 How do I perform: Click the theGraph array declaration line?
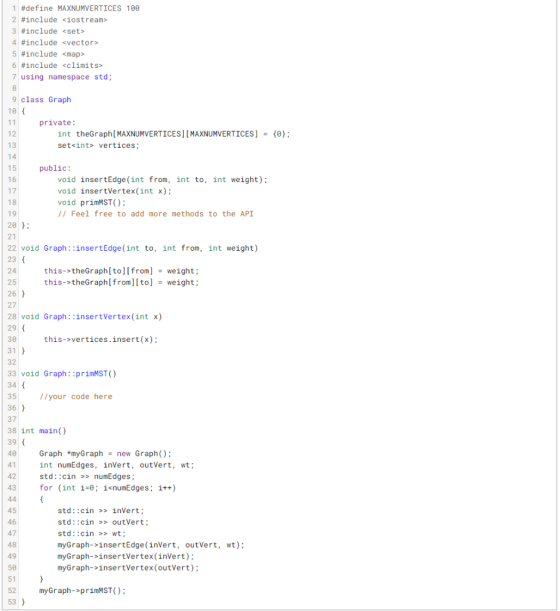(173, 134)
